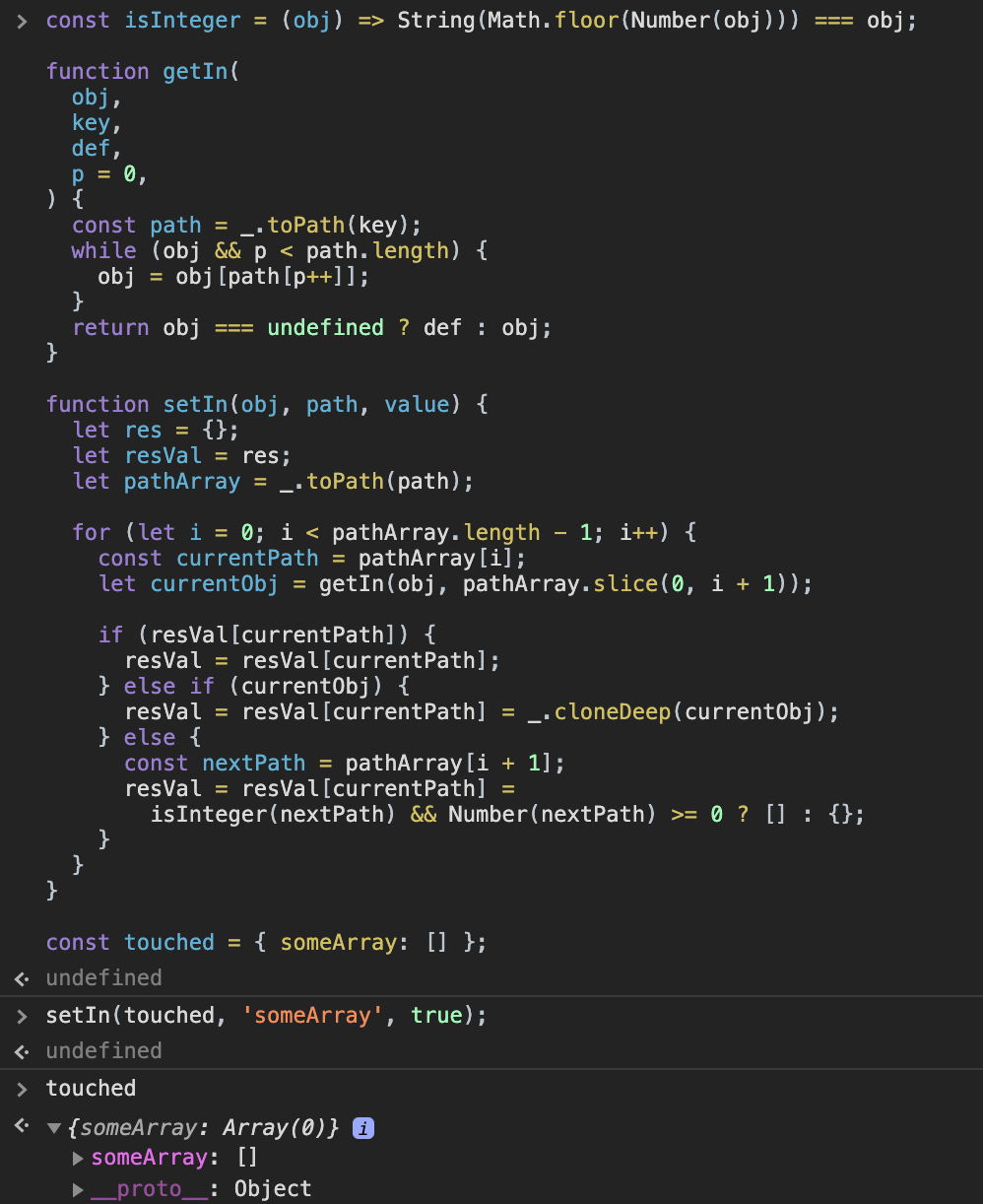The image size is (983, 1204).
Task: Expand the __proto__ Object entry
Action: coord(79,1189)
